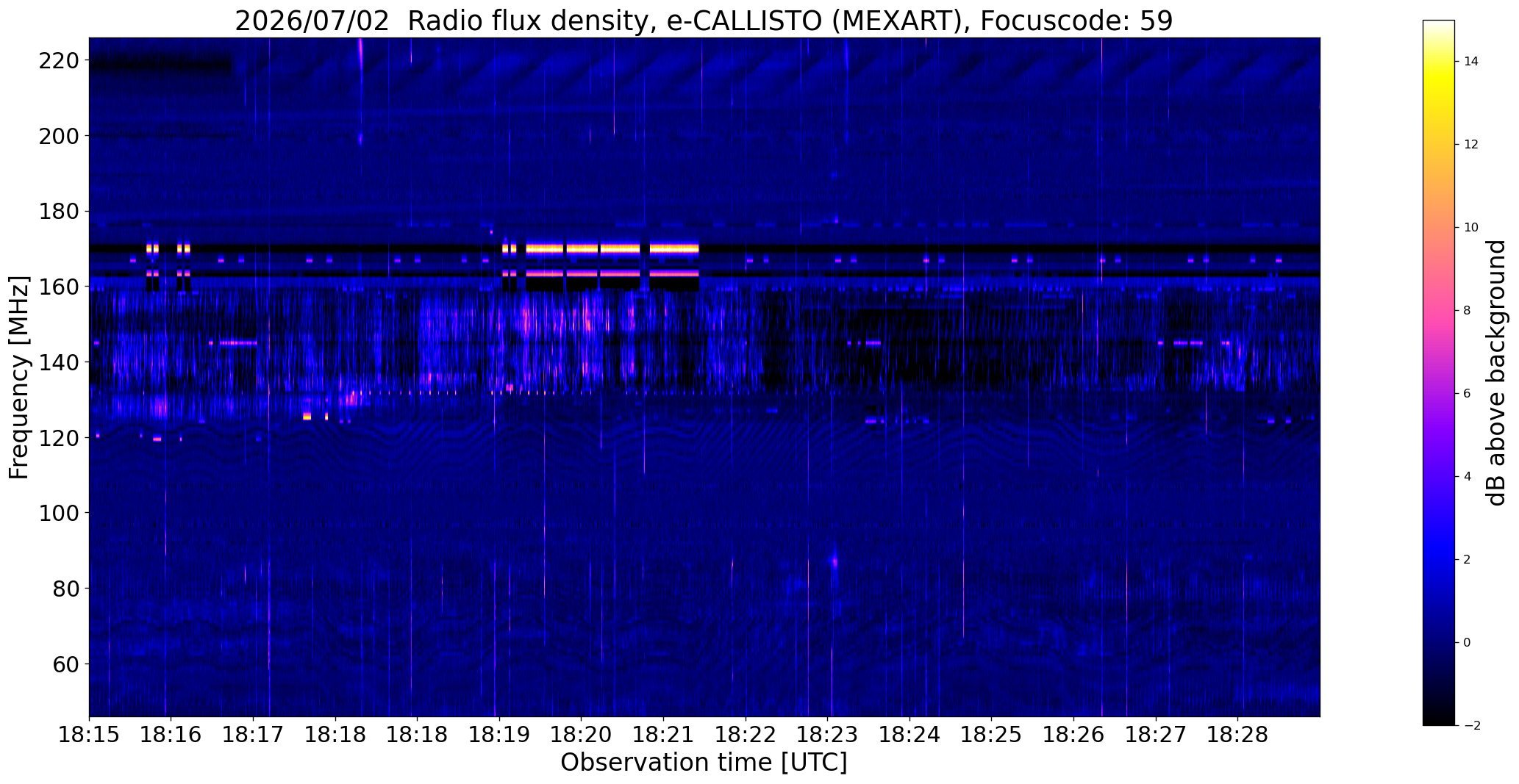Click the 'dB above background' colorbar label
1519x784 pixels.
(1495, 373)
